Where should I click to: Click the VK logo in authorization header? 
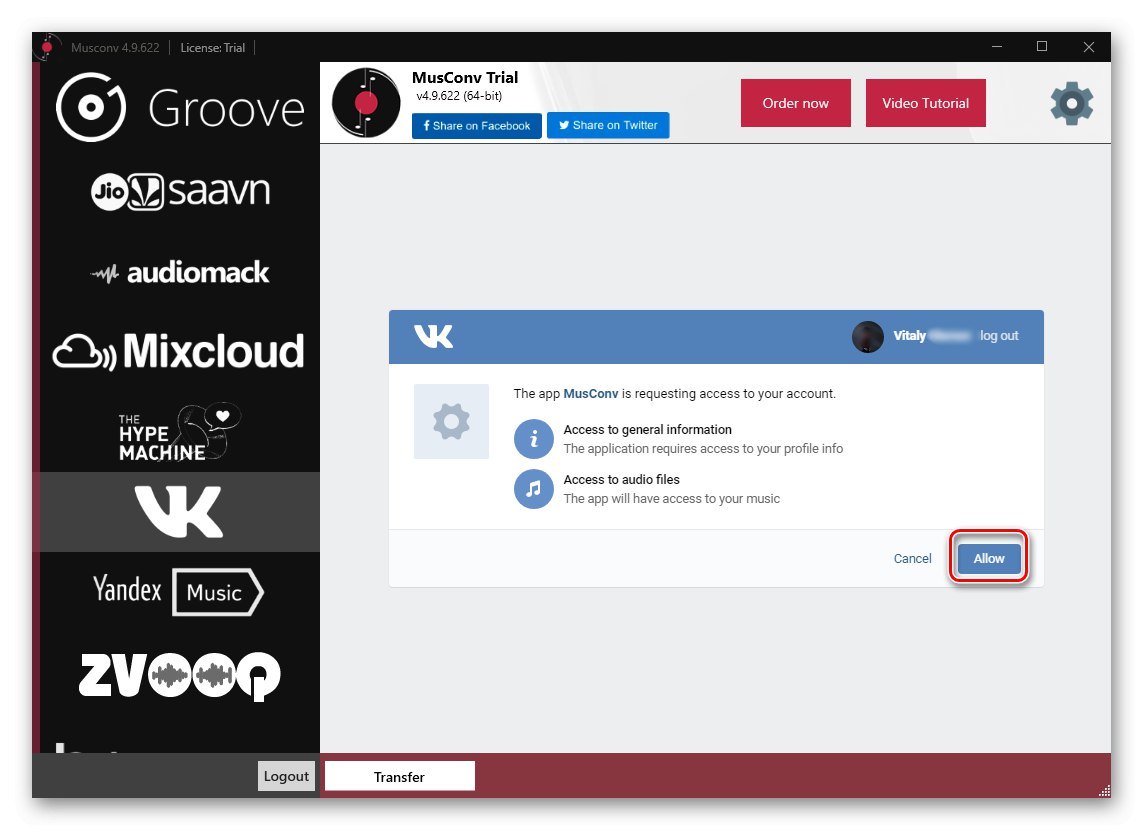point(434,336)
